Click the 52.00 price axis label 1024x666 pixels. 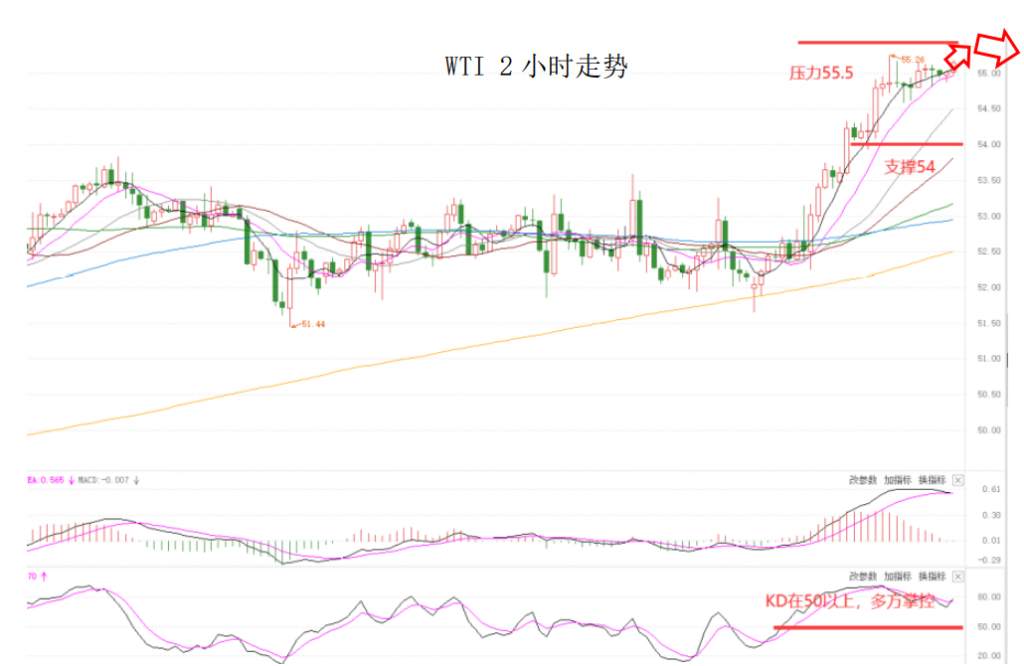click(x=989, y=287)
